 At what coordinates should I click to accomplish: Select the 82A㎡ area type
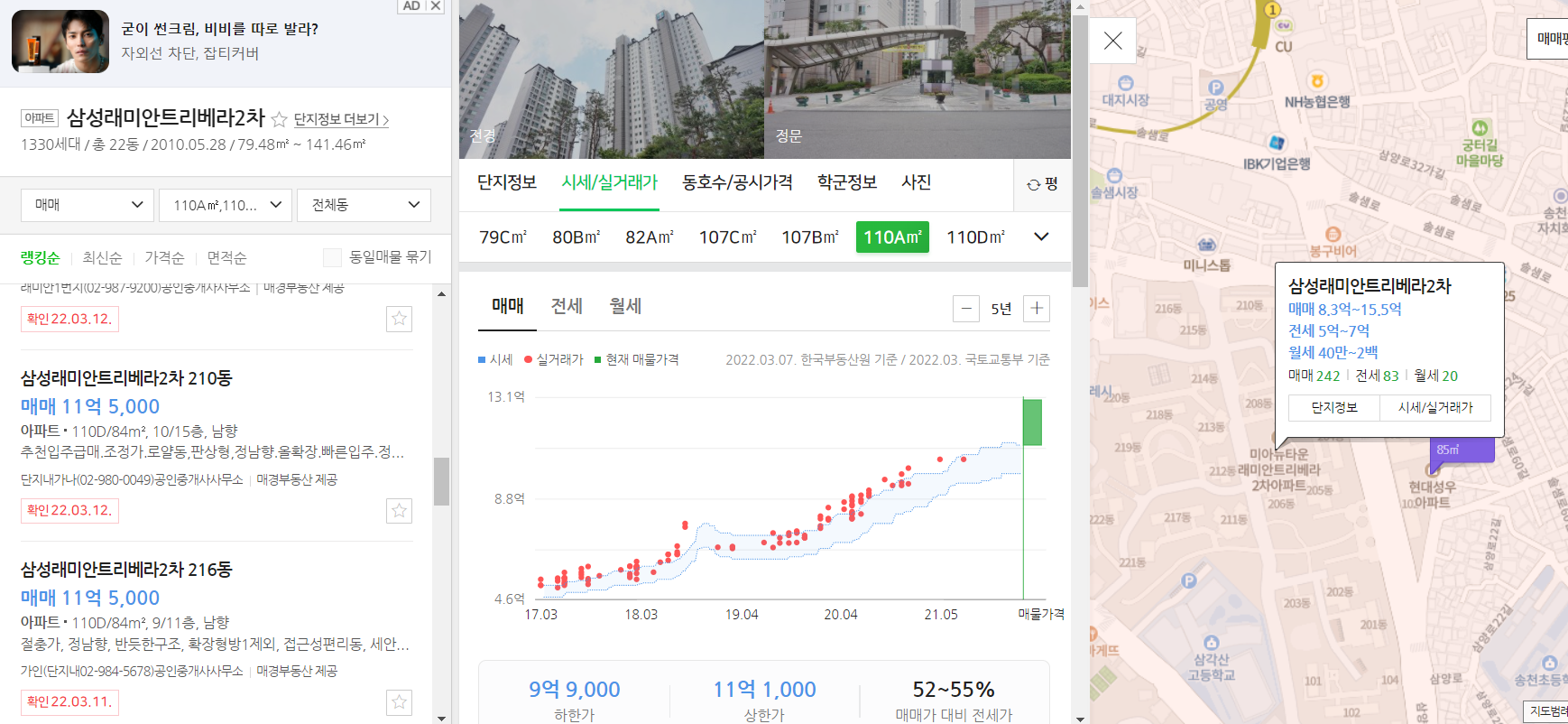pos(650,237)
